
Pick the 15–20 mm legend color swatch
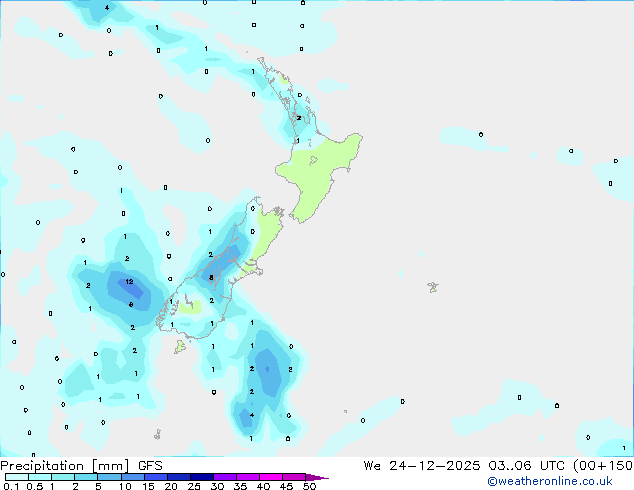155,477
